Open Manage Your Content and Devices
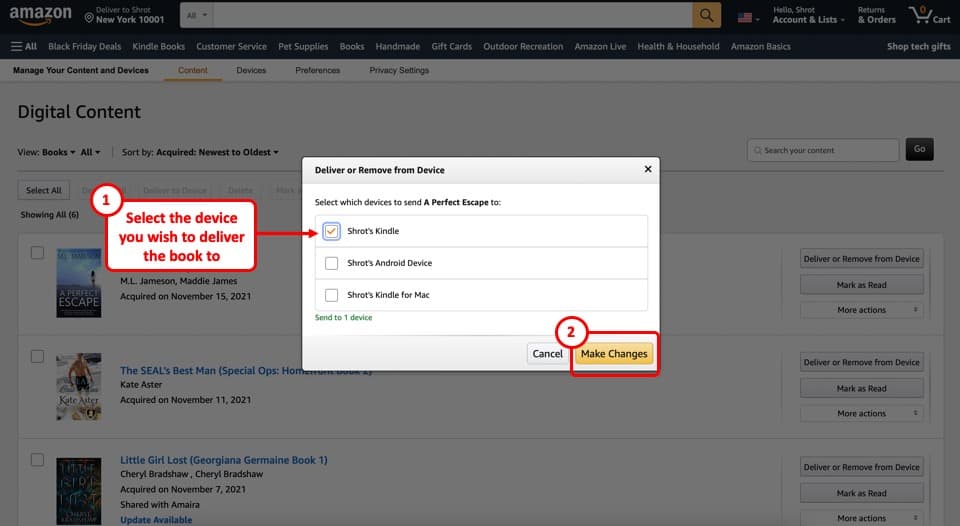The image size is (960, 526). [x=81, y=70]
